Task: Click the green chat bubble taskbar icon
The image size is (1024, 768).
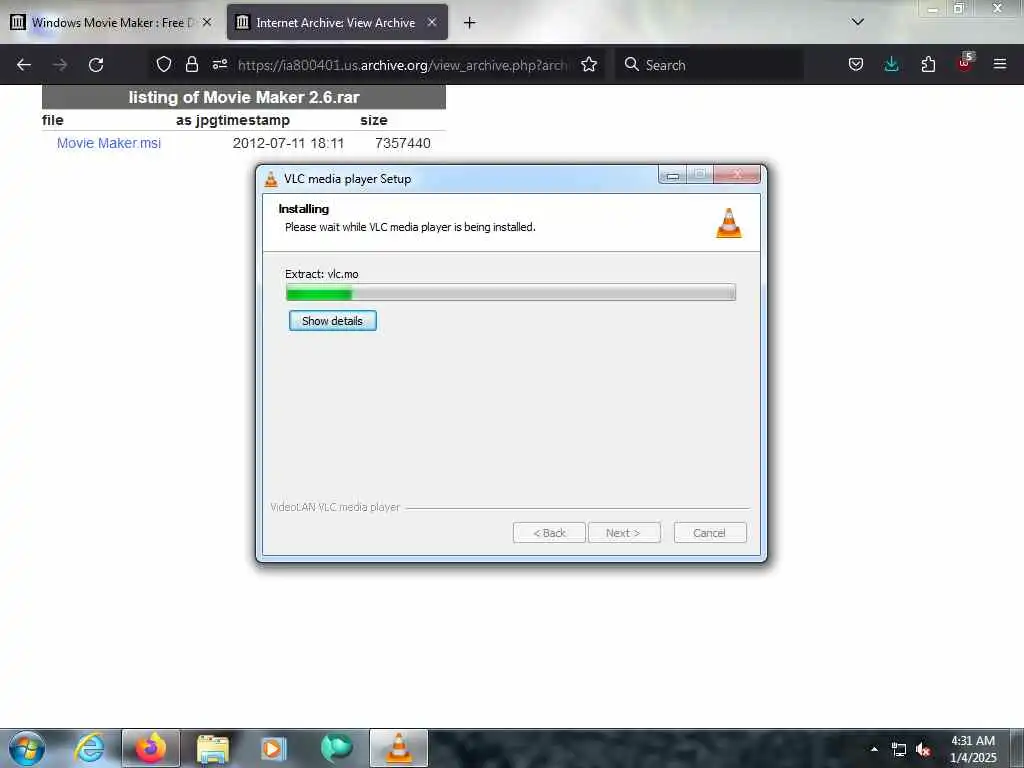Action: coord(337,748)
